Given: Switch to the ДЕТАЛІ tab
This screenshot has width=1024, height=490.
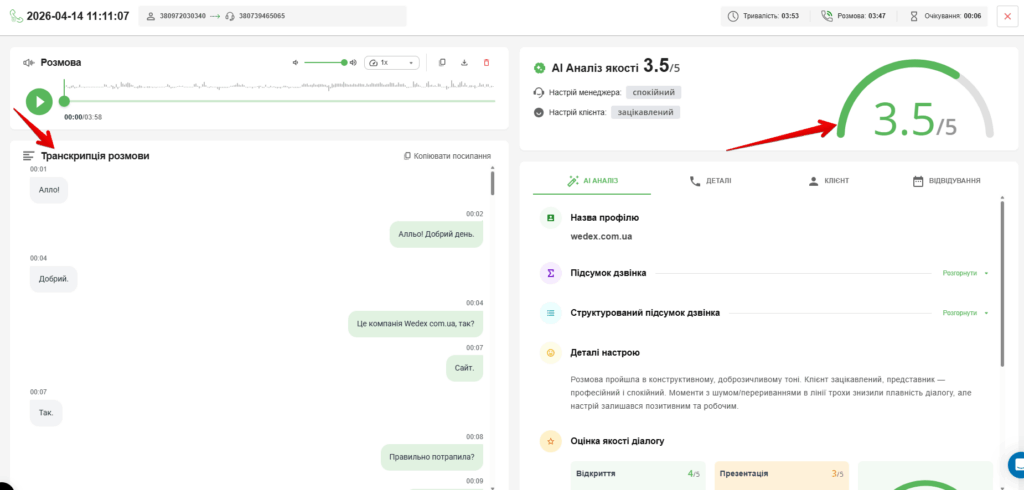Looking at the screenshot, I should coord(711,181).
